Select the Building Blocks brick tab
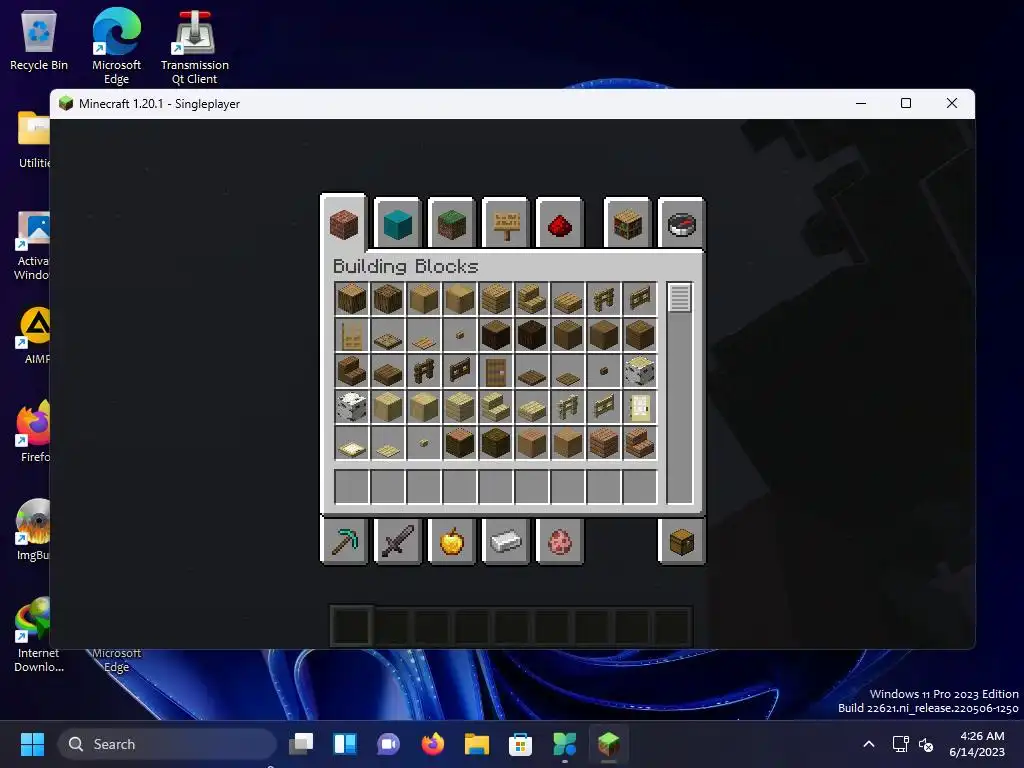Viewport: 1024px width, 768px height. (x=344, y=224)
